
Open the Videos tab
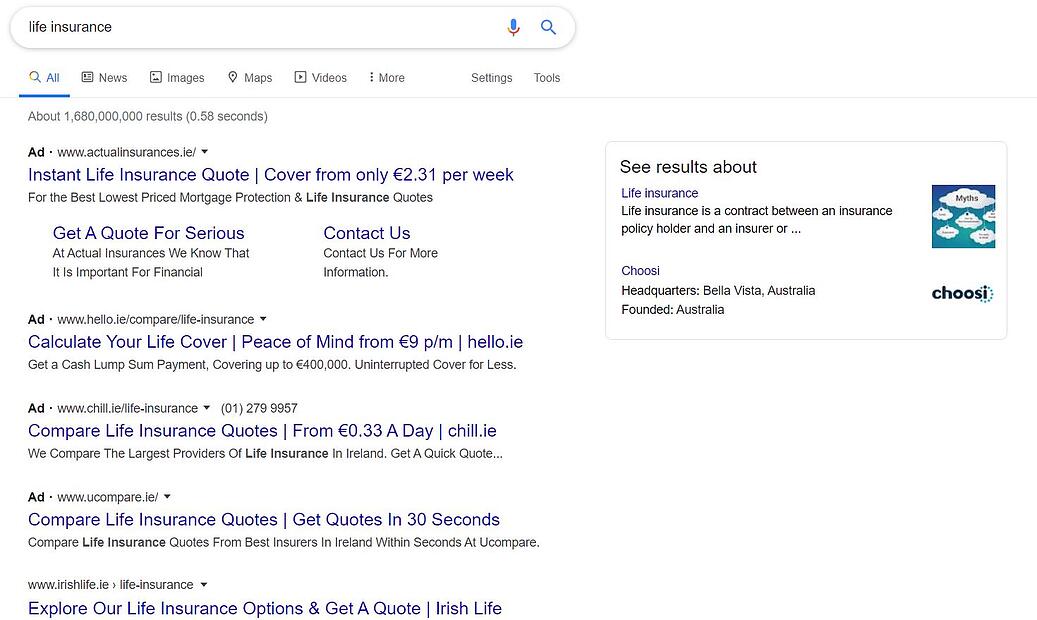[x=321, y=77]
